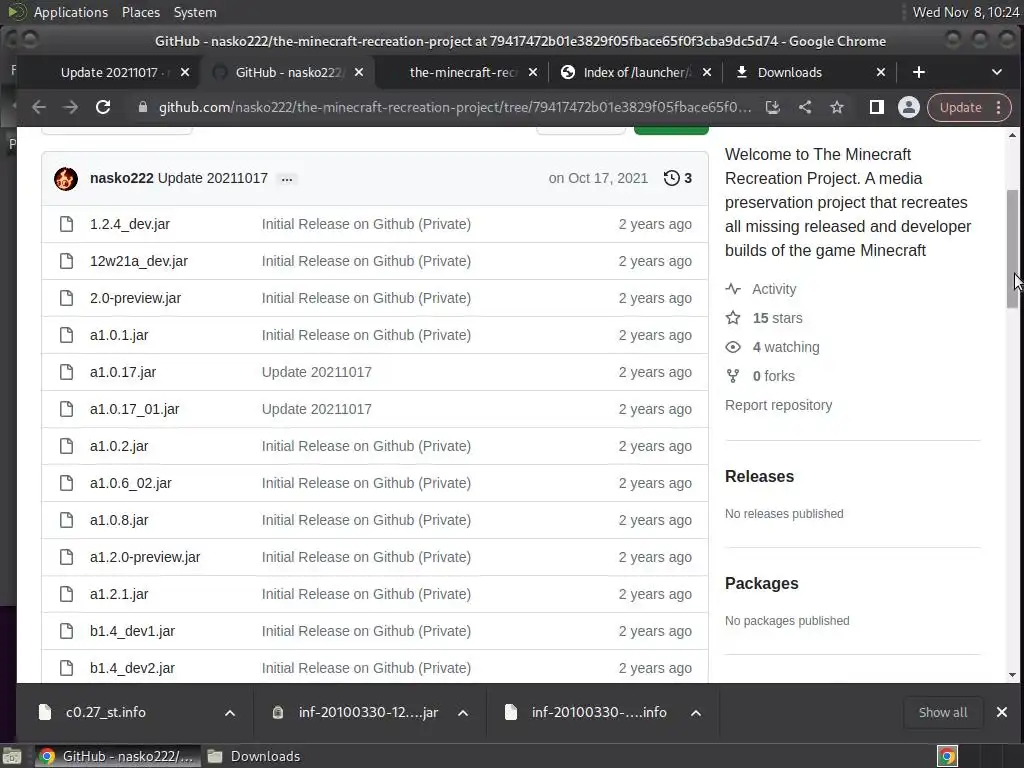The width and height of the screenshot is (1024, 768).
Task: Click the page vertical scrollbar thumb
Action: (1012, 249)
